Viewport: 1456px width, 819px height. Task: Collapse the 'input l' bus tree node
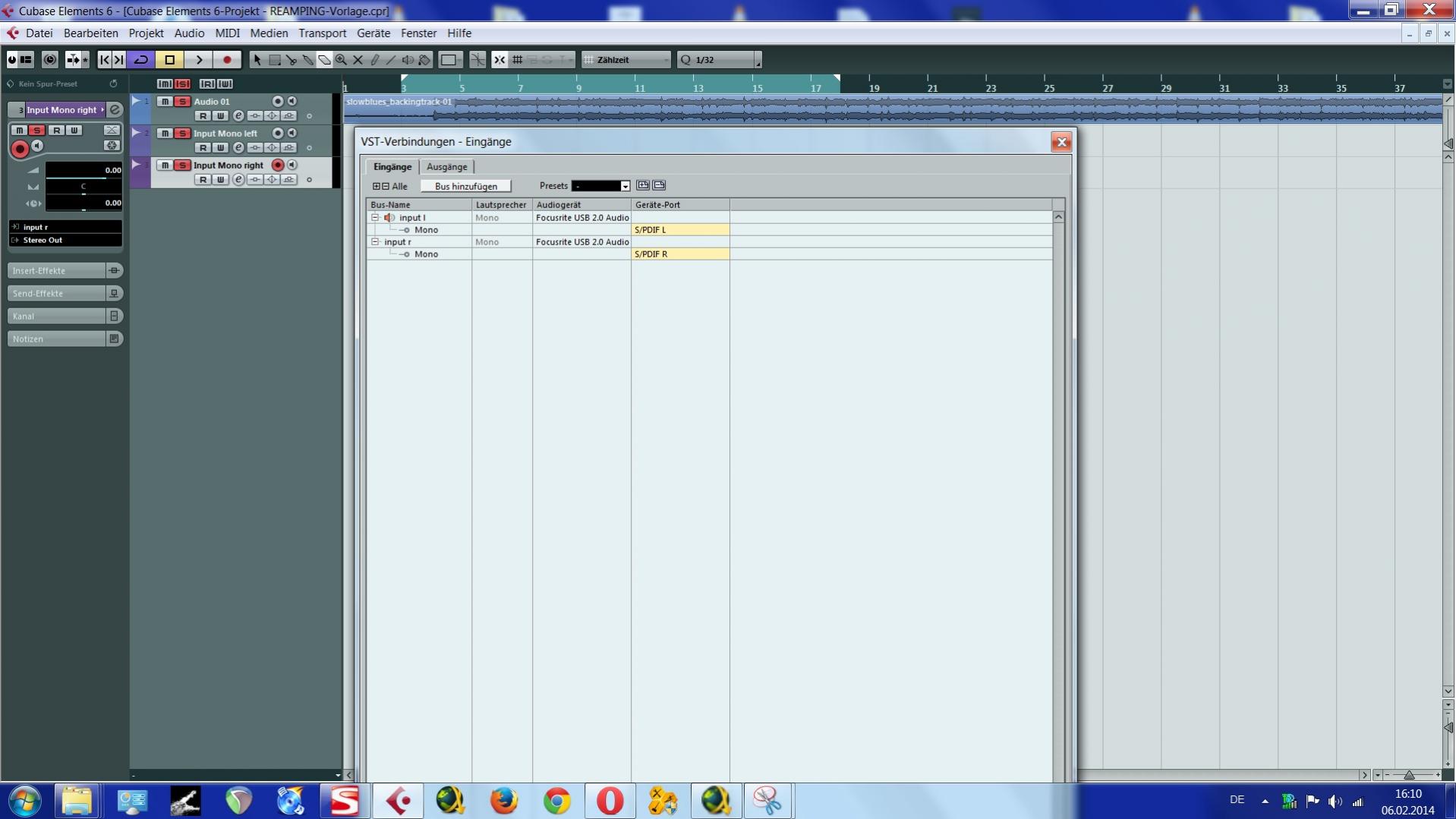click(x=375, y=218)
